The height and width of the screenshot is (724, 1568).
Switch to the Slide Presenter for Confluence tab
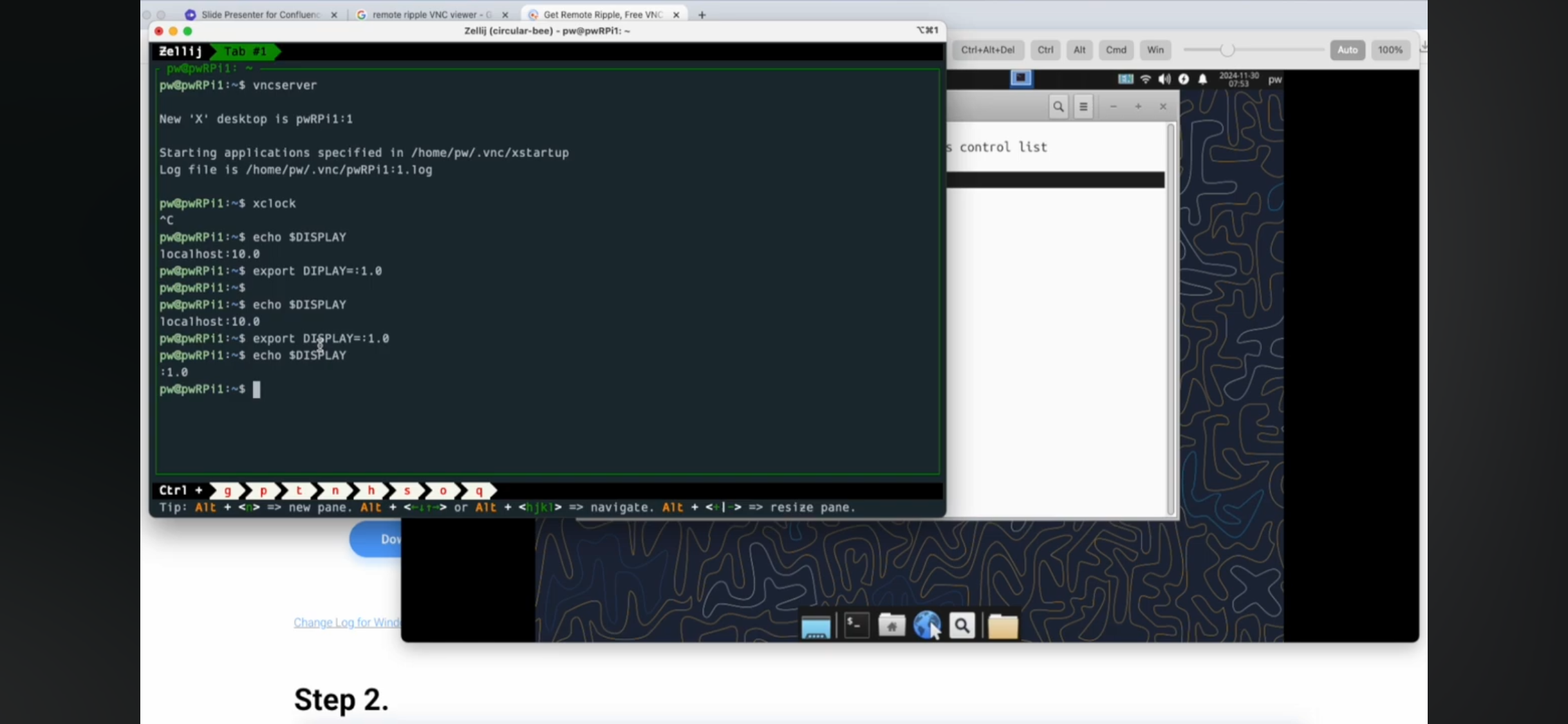tap(261, 14)
